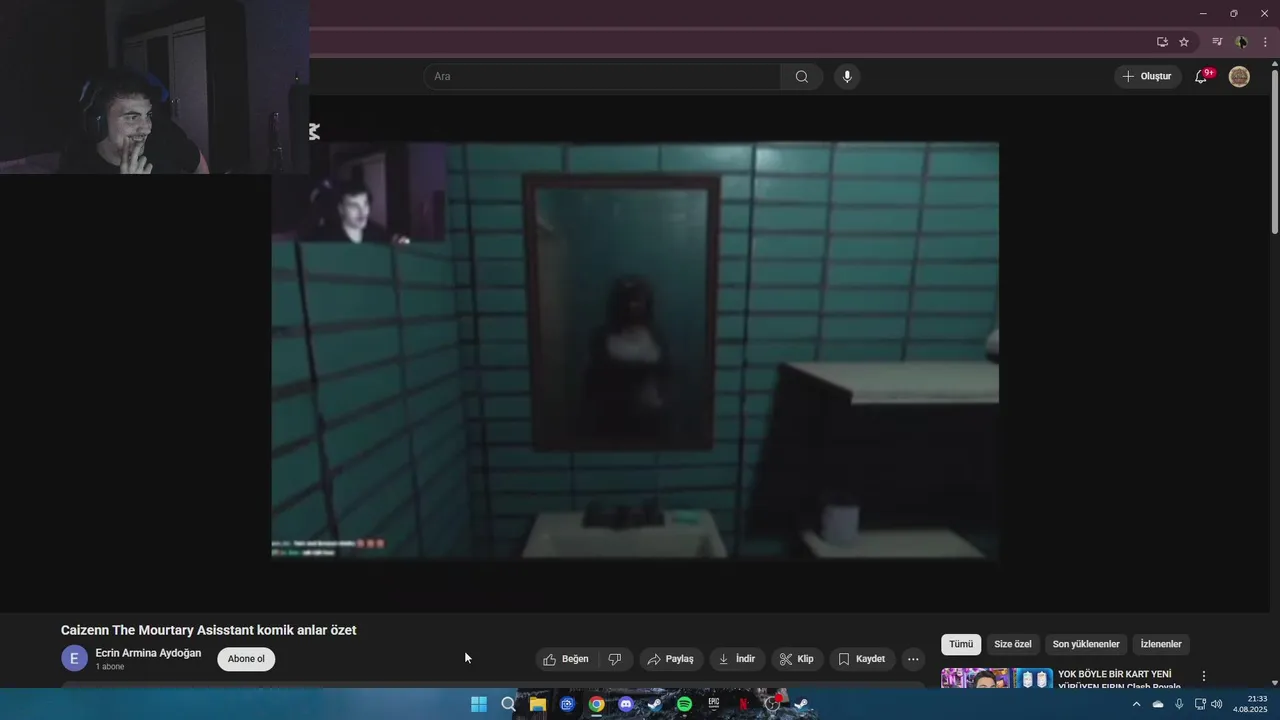Viewport: 1280px width, 720px height.
Task: Click the install app icon in address bar
Action: click(x=1162, y=42)
